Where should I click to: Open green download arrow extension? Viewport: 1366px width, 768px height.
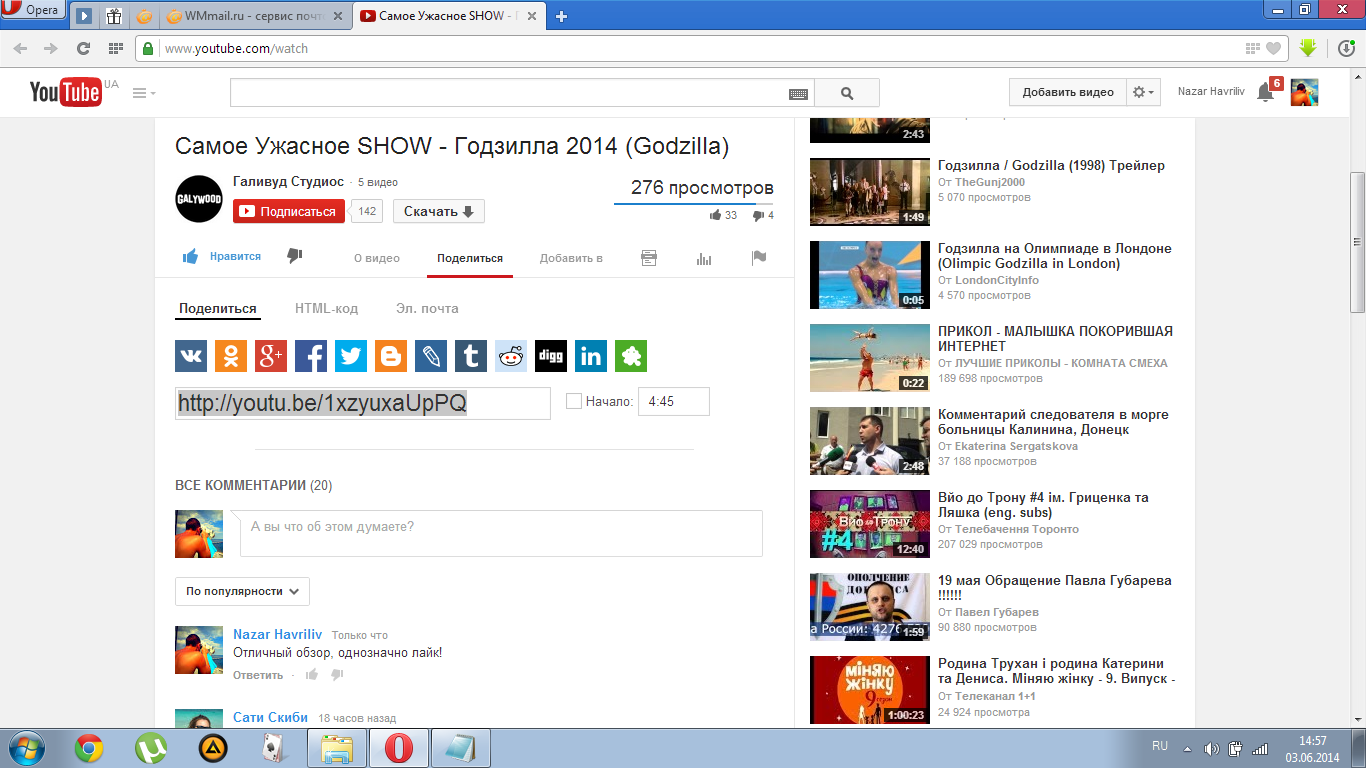pos(1307,48)
